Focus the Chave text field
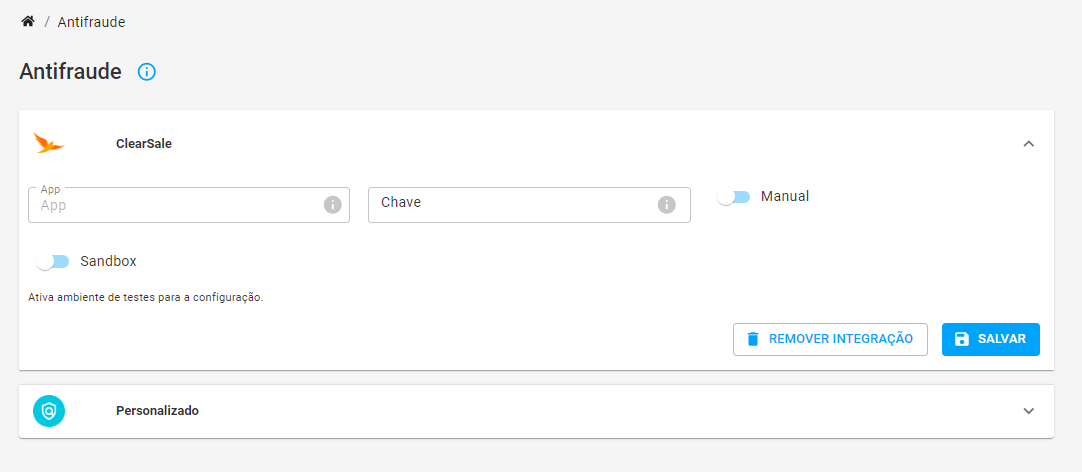 529,205
